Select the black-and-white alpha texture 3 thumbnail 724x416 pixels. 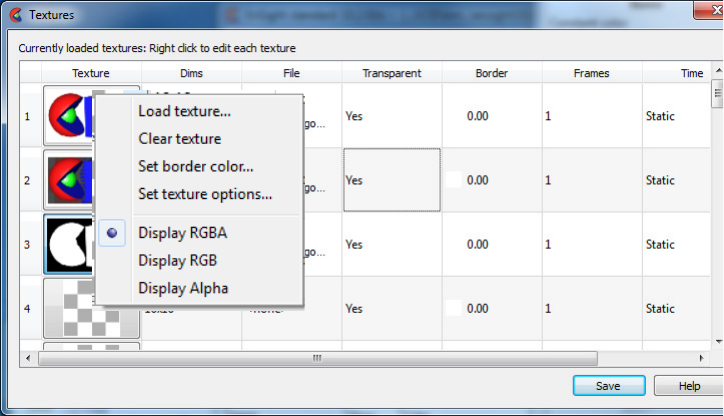68,244
